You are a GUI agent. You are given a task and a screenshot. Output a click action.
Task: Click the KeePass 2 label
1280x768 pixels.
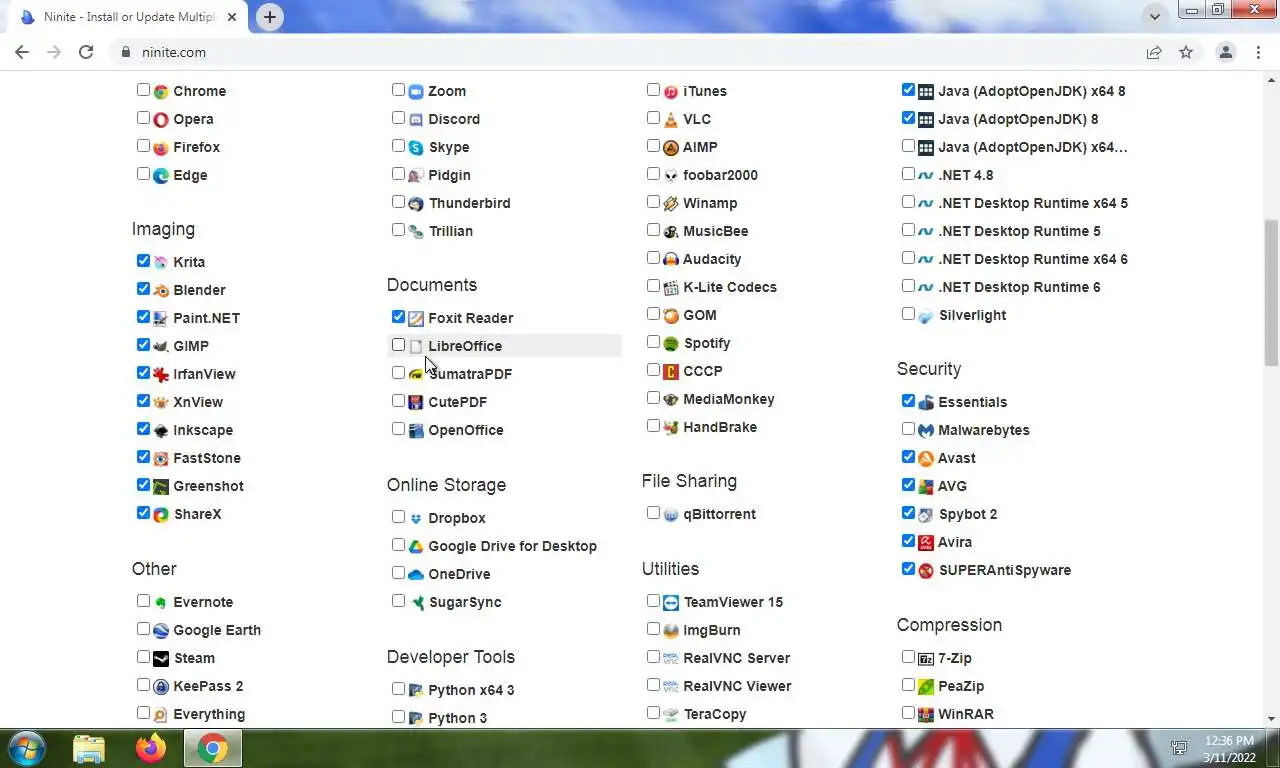tap(208, 686)
